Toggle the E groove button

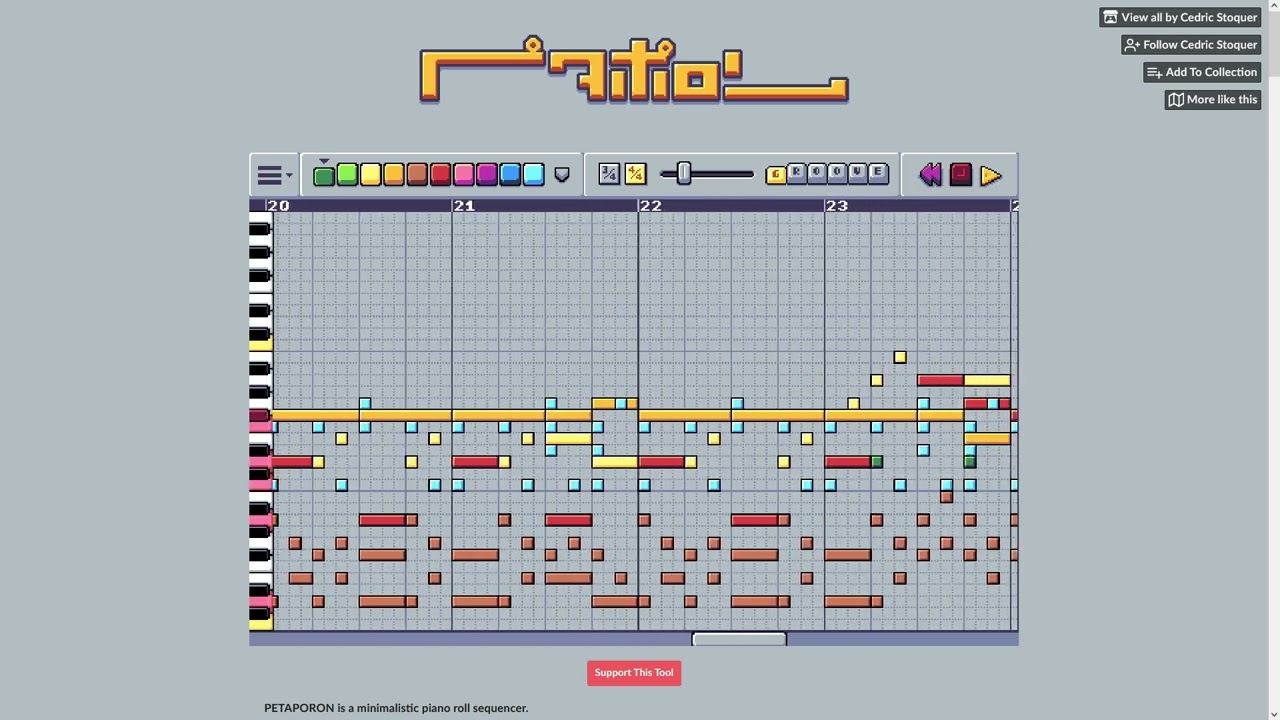[x=878, y=173]
